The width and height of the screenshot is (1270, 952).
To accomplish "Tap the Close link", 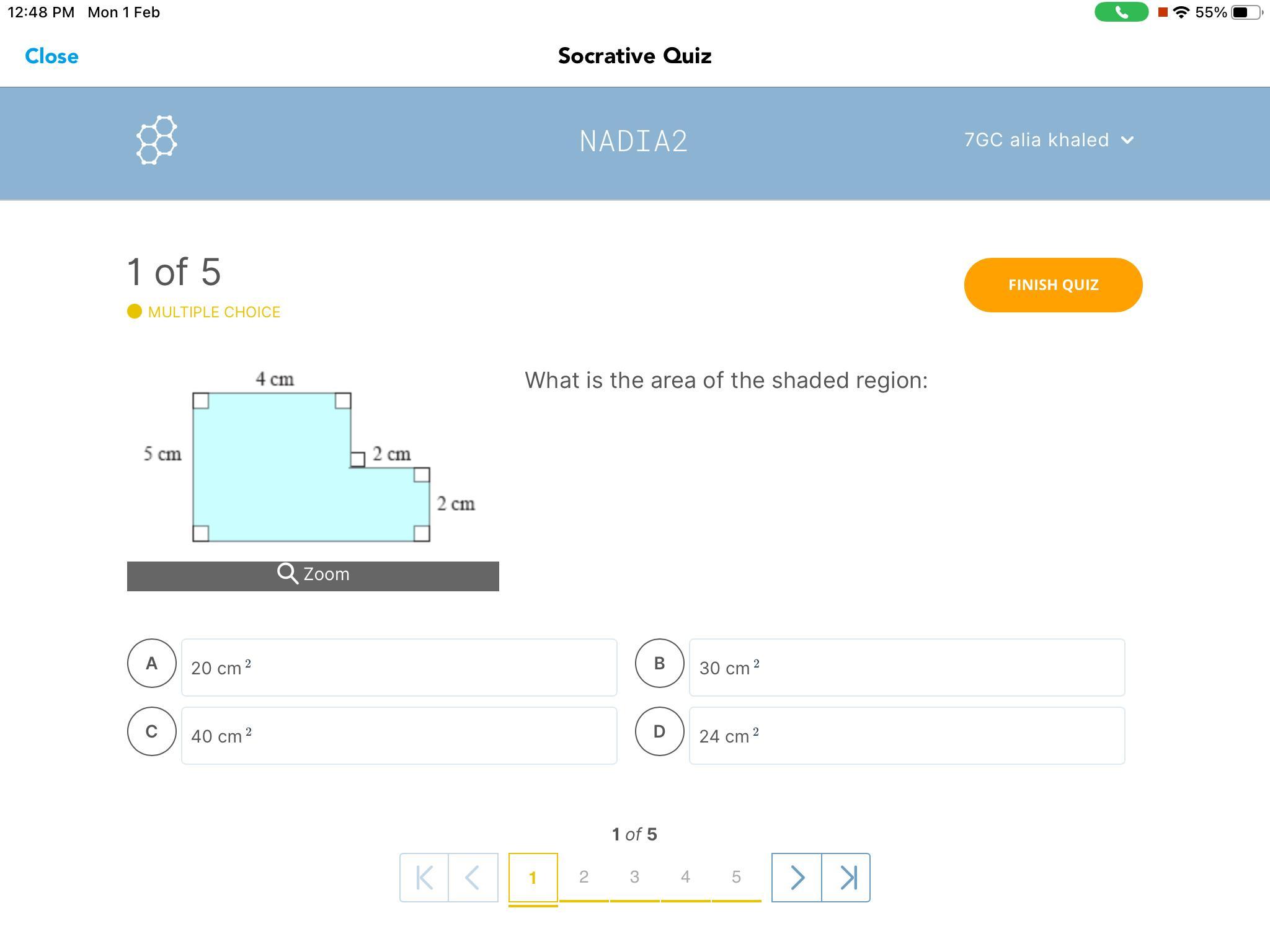I will pyautogui.click(x=51, y=56).
